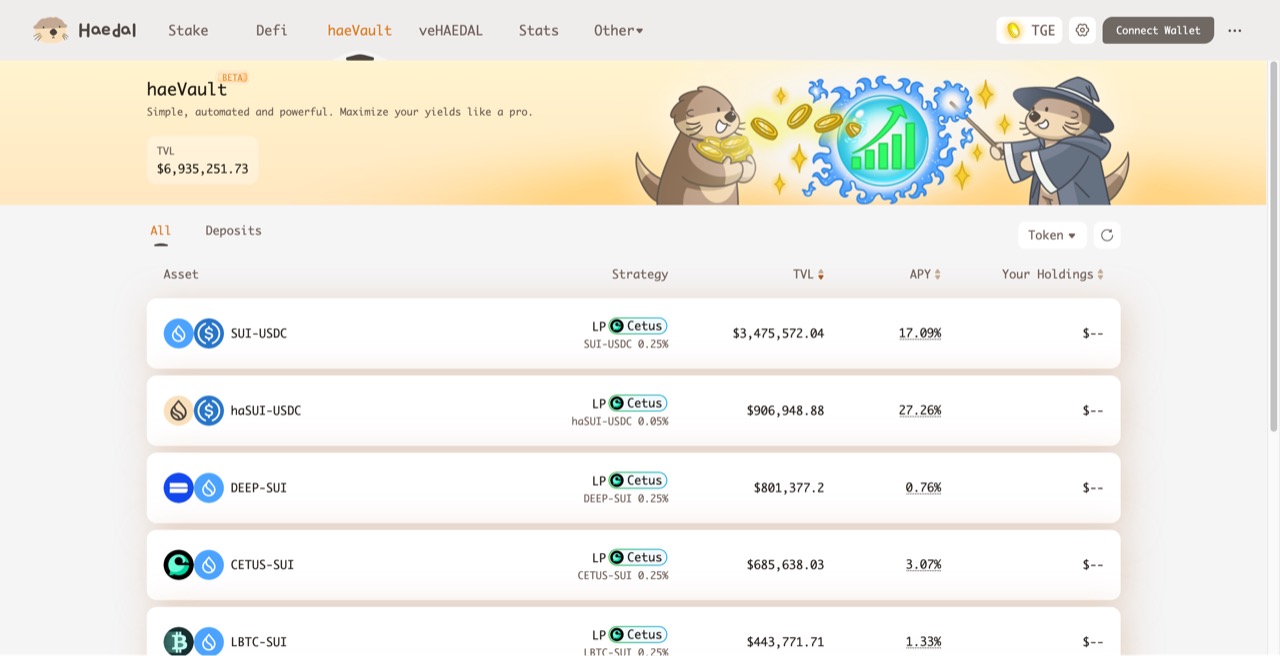
Task: Open the Stats page
Action: pyautogui.click(x=538, y=30)
